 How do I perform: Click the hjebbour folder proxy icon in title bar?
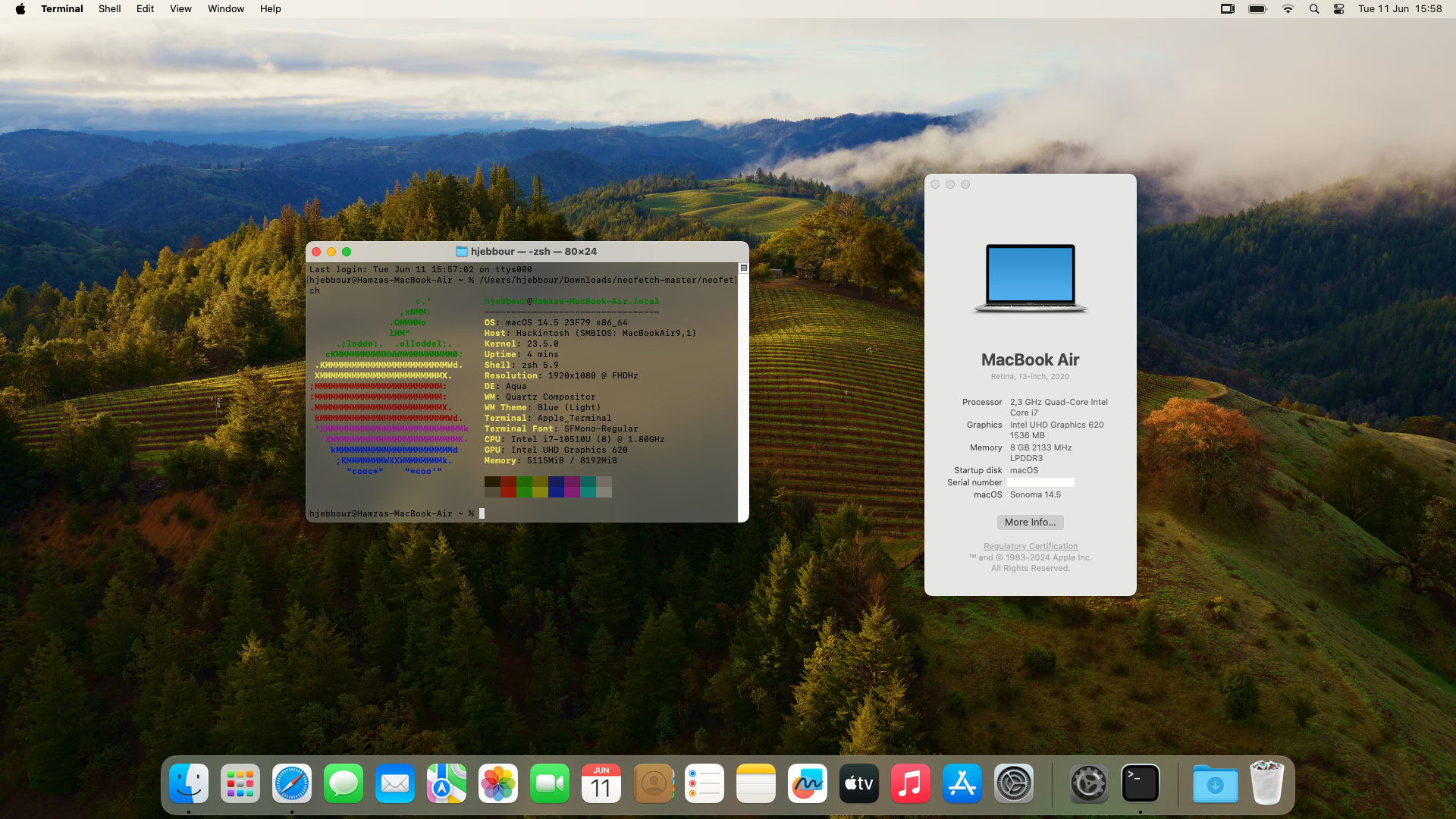(461, 252)
